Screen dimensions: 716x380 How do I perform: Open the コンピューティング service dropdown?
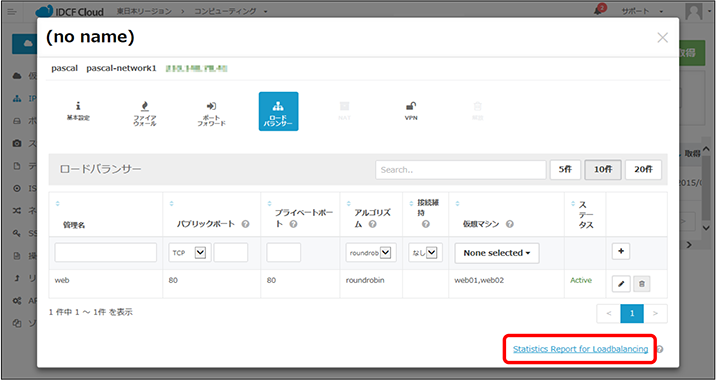[231, 11]
